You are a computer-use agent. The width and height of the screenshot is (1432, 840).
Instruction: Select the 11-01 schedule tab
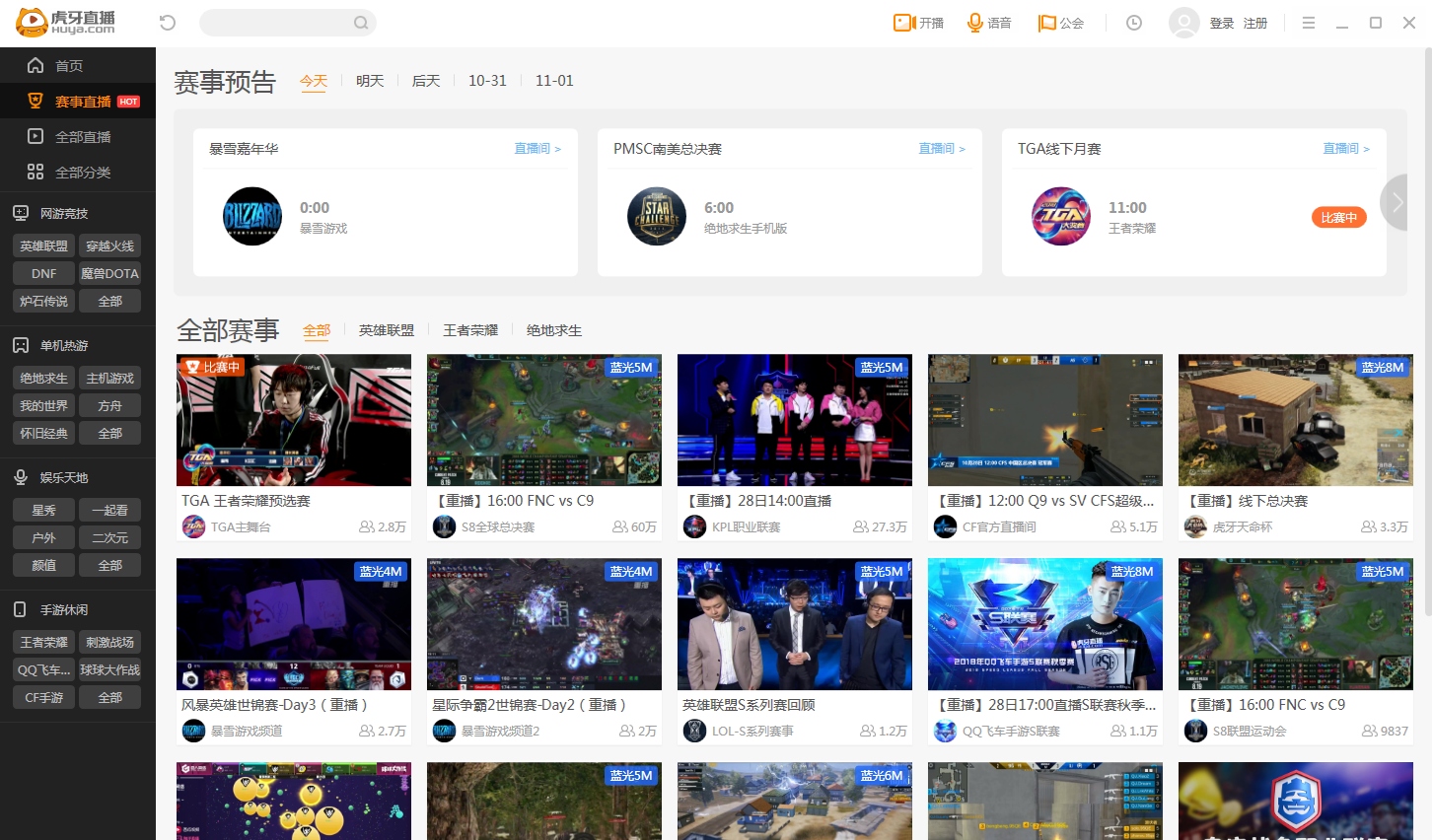[554, 81]
